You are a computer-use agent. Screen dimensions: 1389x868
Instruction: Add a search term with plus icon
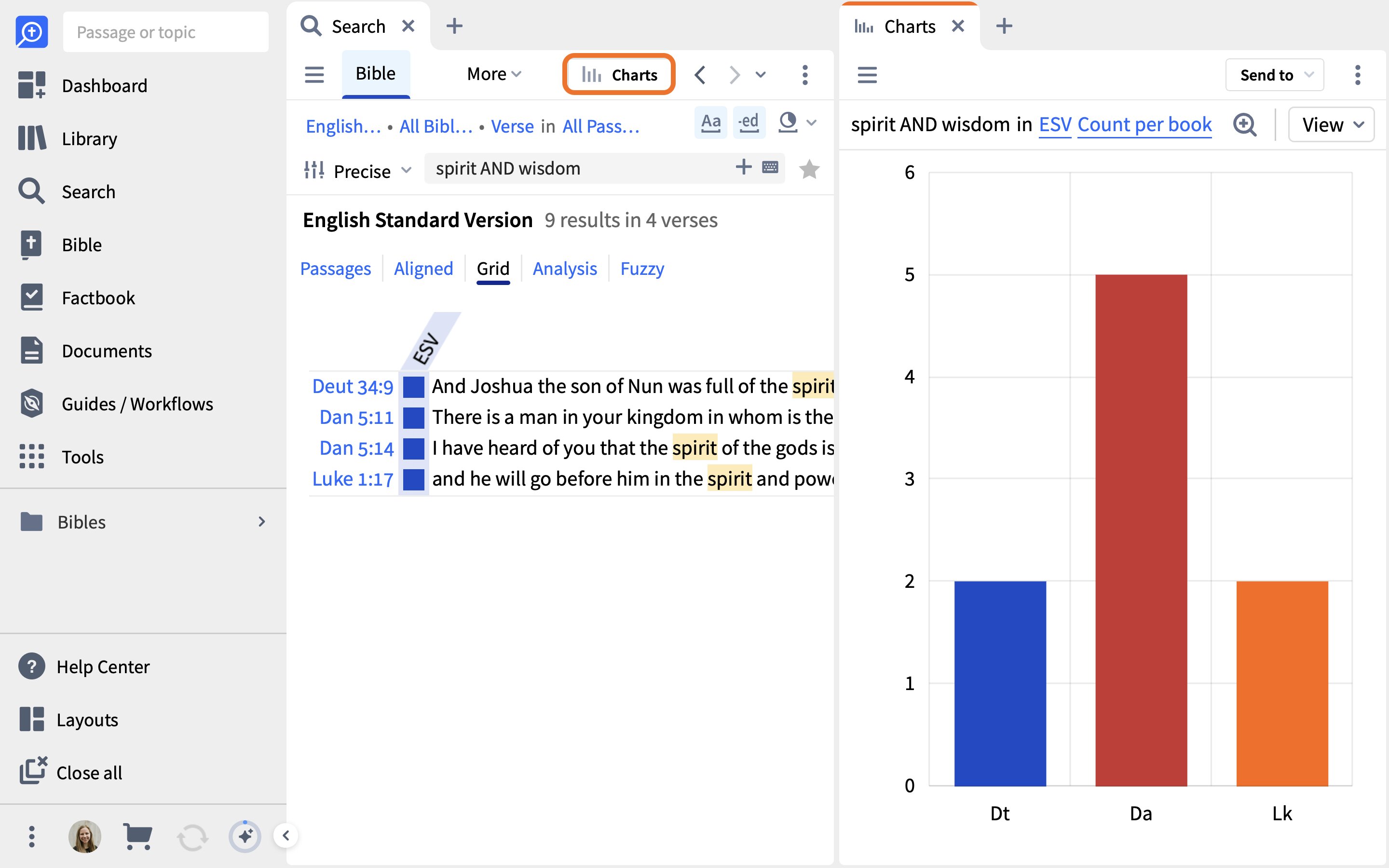tap(743, 166)
